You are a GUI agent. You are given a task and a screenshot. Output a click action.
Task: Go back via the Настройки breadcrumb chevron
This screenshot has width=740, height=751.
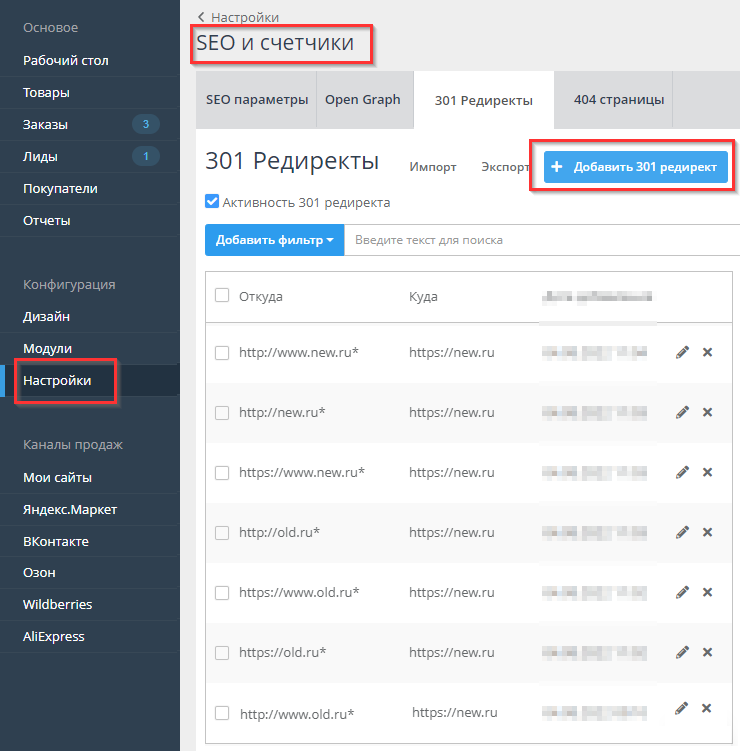pos(202,17)
